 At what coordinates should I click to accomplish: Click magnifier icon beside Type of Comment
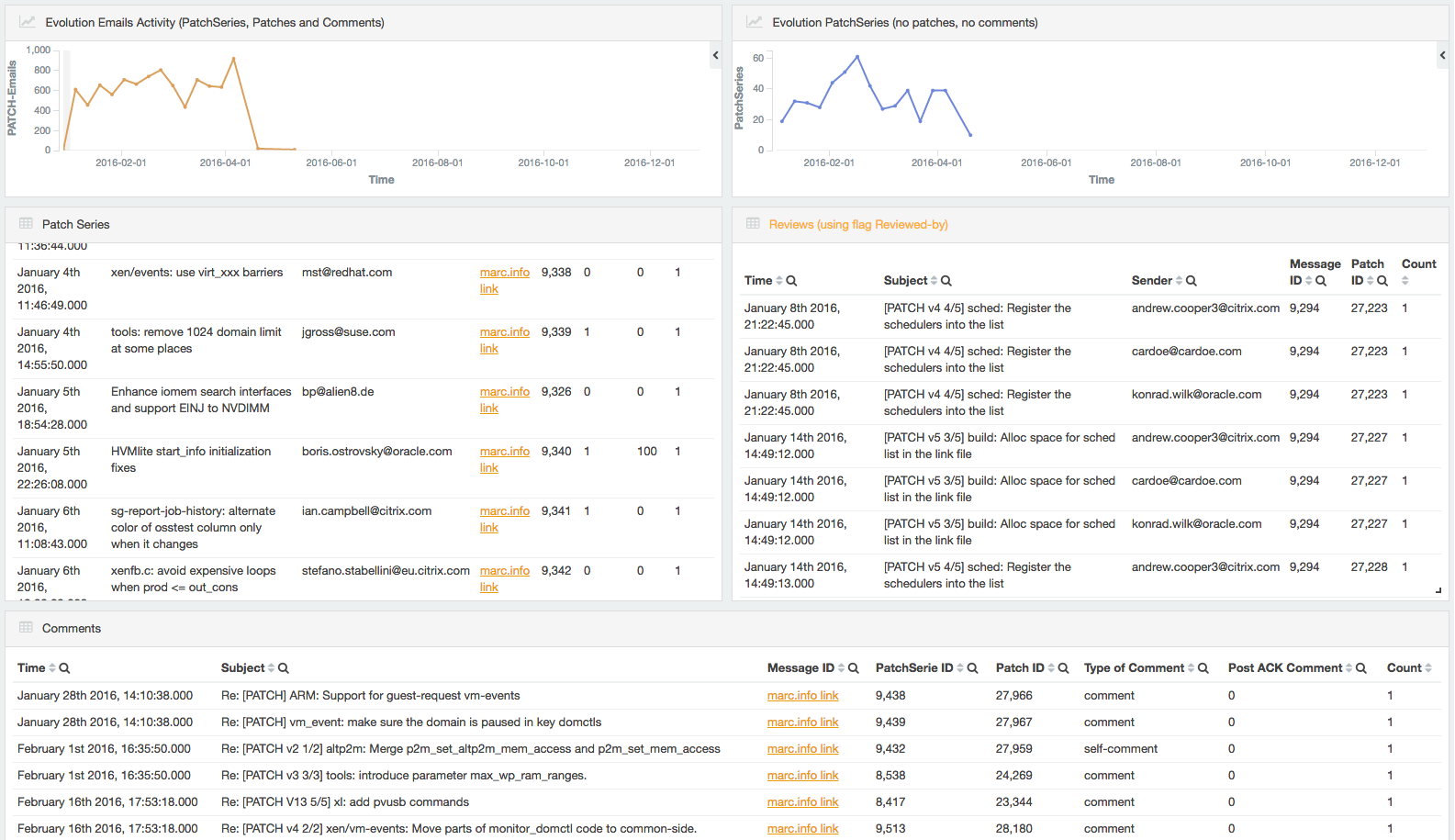pos(1203,668)
